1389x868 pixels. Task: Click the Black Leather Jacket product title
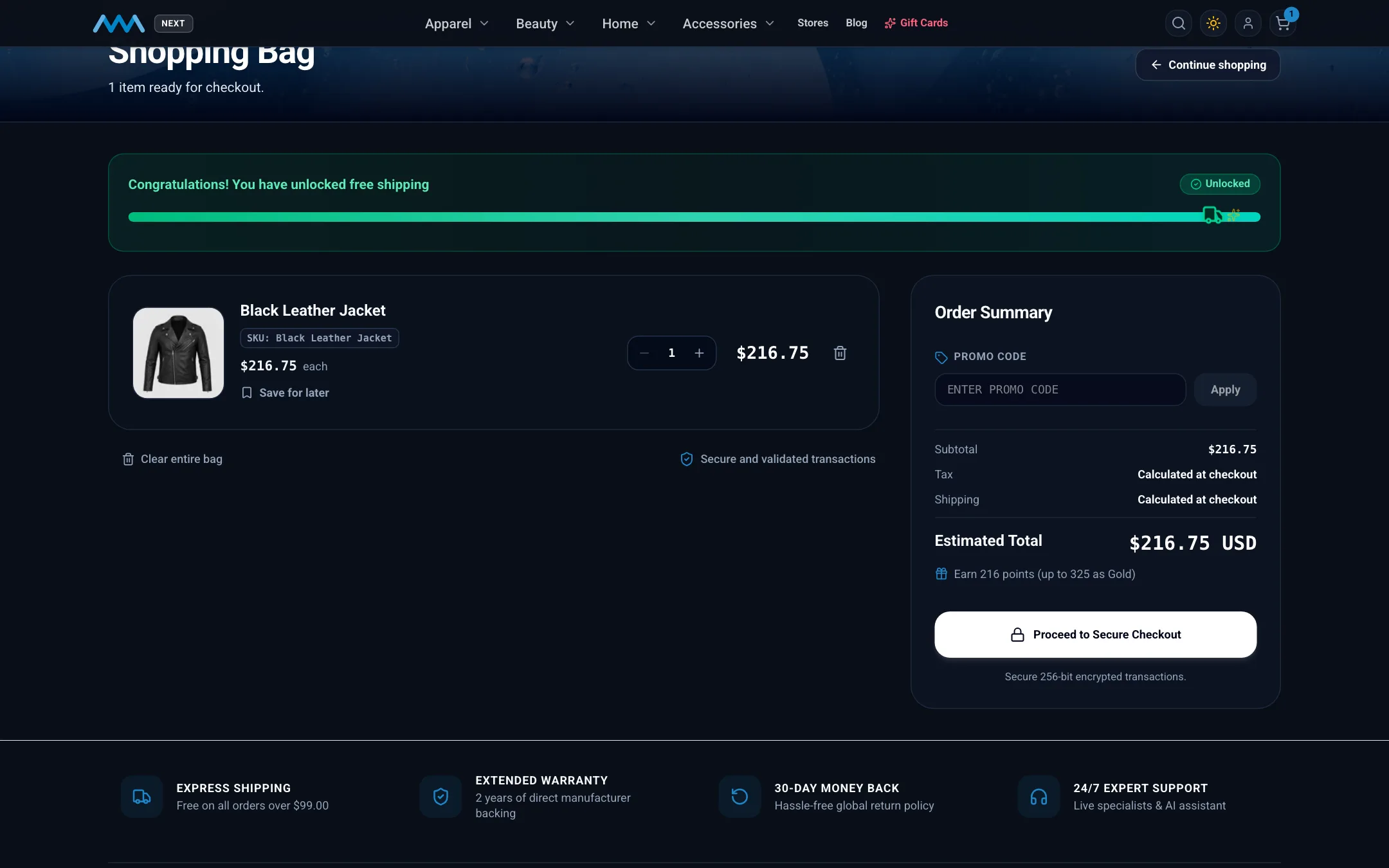coord(313,311)
